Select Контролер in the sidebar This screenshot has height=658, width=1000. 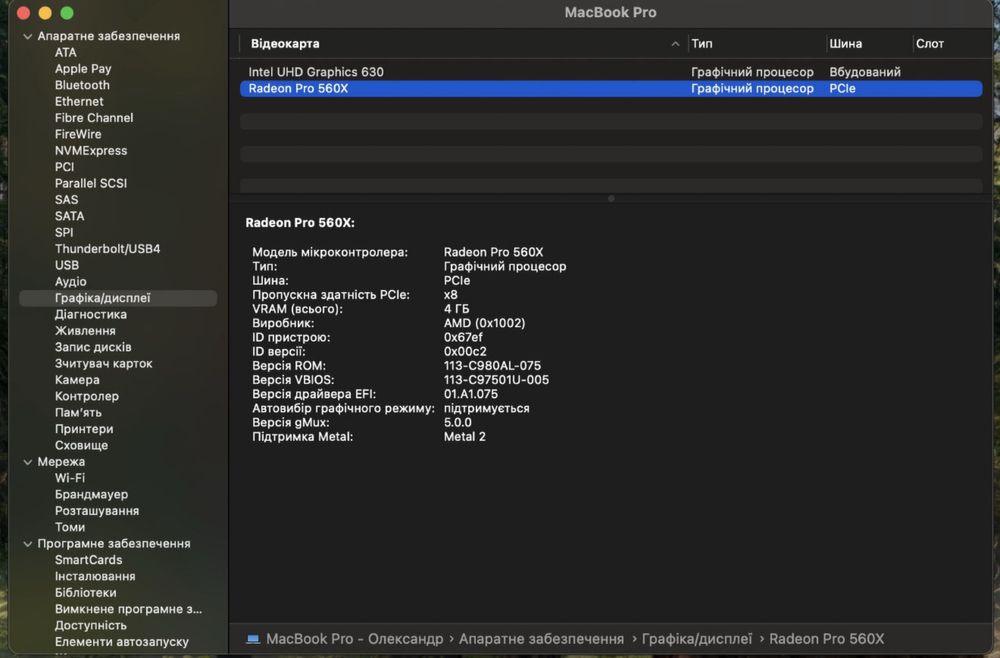click(87, 397)
